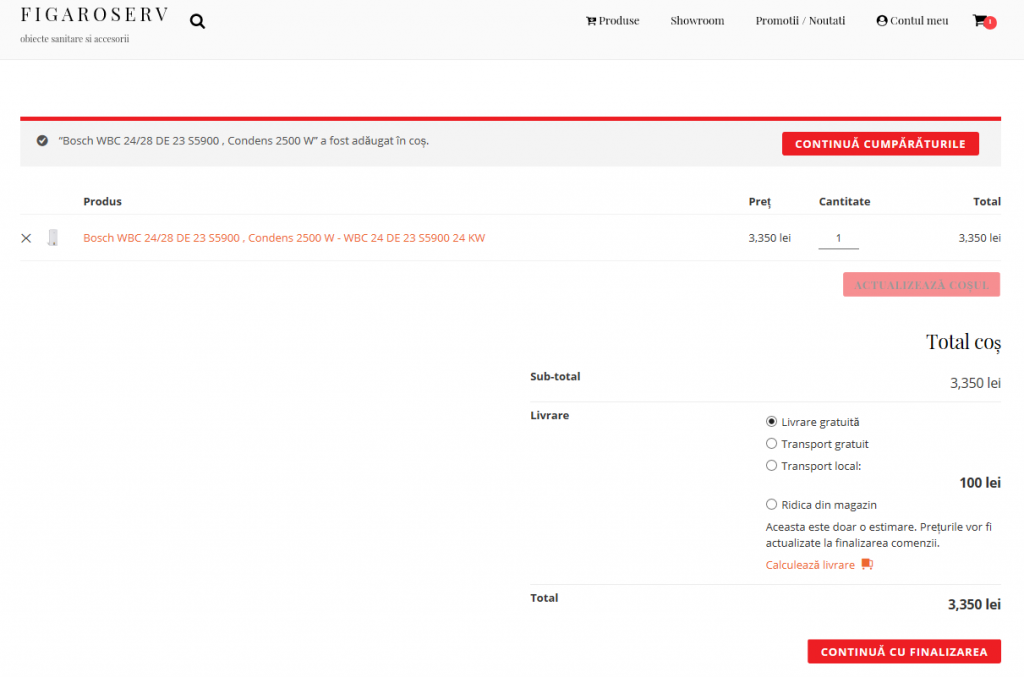Click the Continuă cumpărăturile button
1024x677 pixels.
[880, 144]
